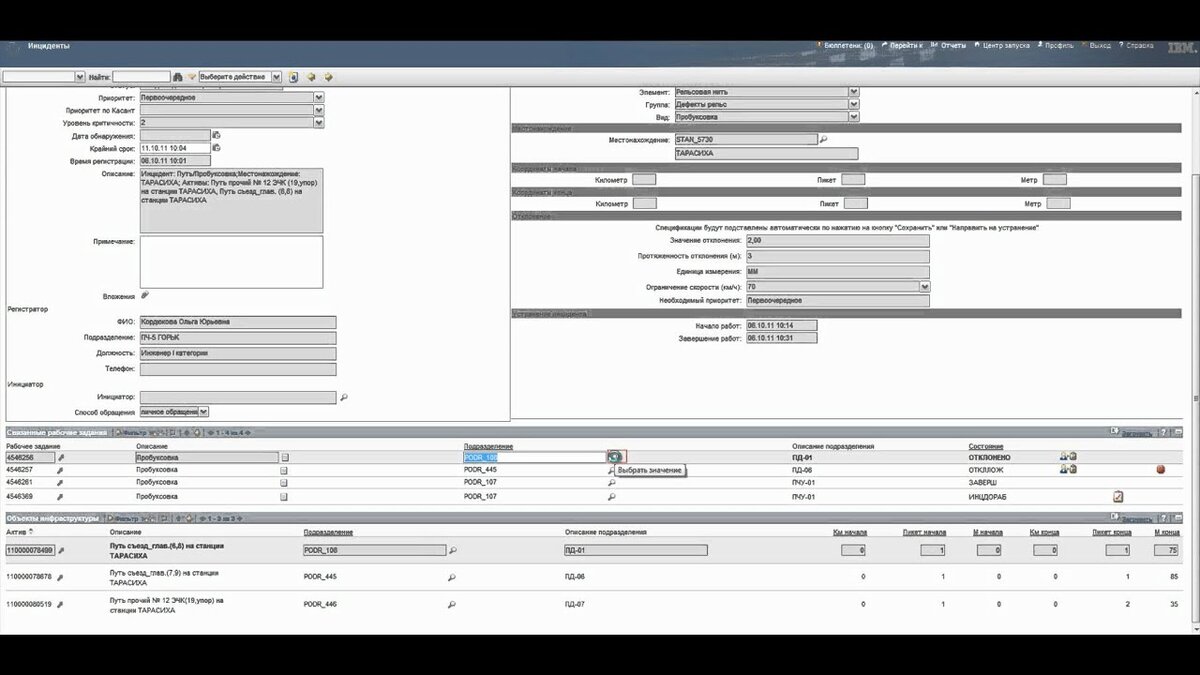Click the Найти search field
The width and height of the screenshot is (1200, 675).
(141, 76)
